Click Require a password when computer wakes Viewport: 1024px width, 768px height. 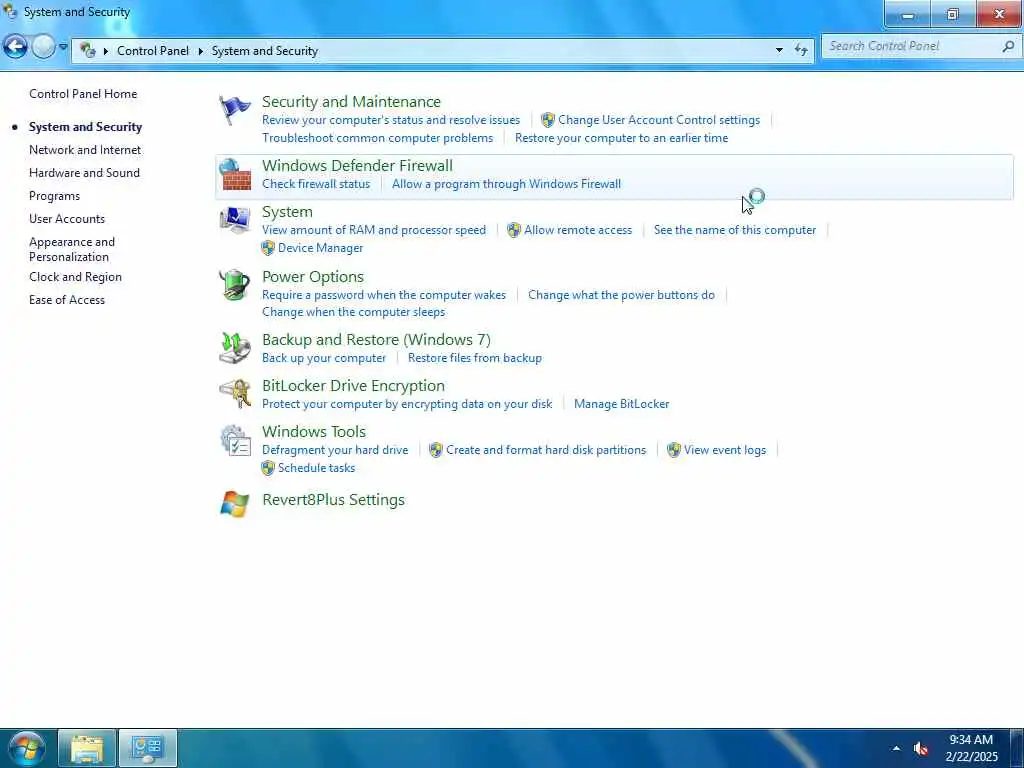(x=384, y=295)
